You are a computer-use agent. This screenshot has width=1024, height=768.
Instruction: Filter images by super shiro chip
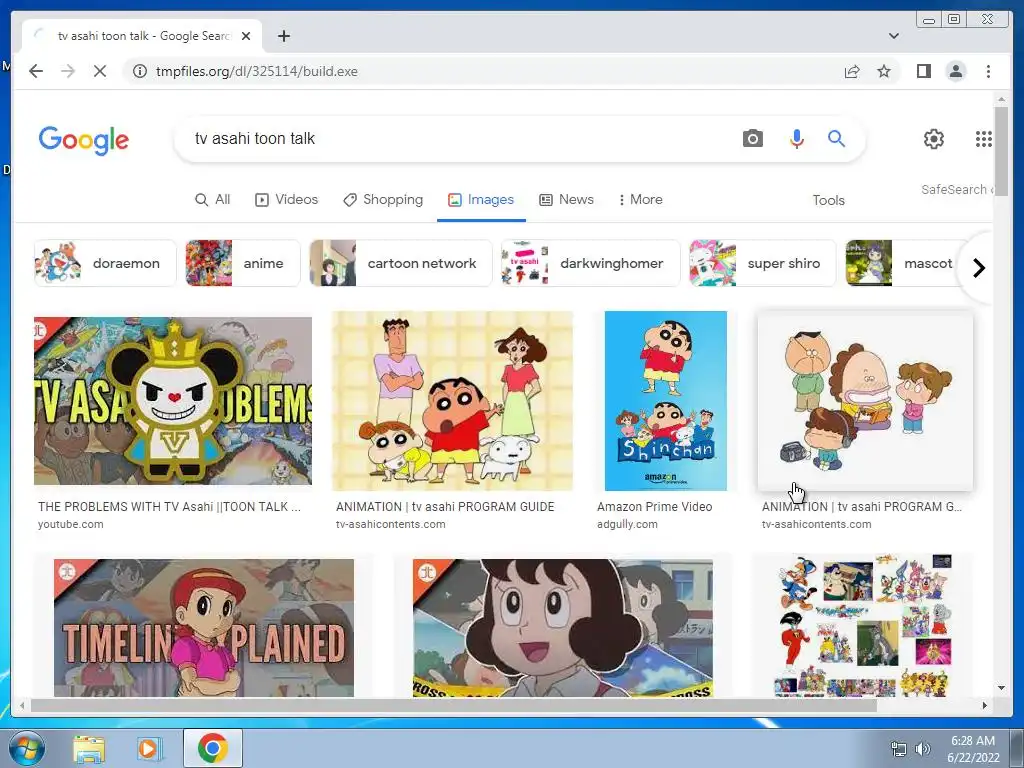(x=763, y=263)
